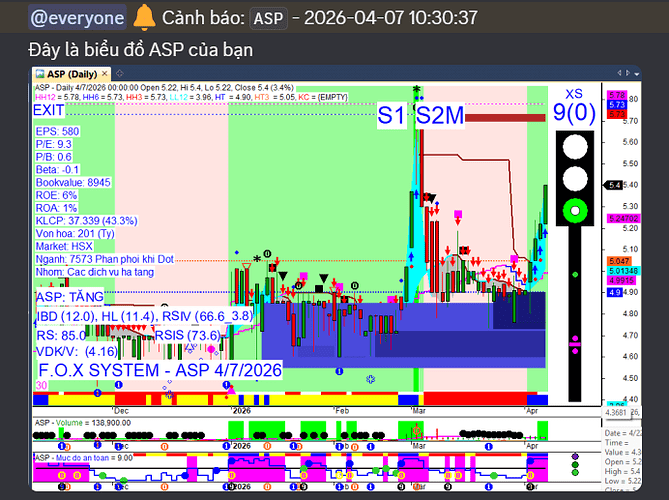Click the blue 4.9 price label
Viewport: 669px width, 500px height.
(615, 293)
